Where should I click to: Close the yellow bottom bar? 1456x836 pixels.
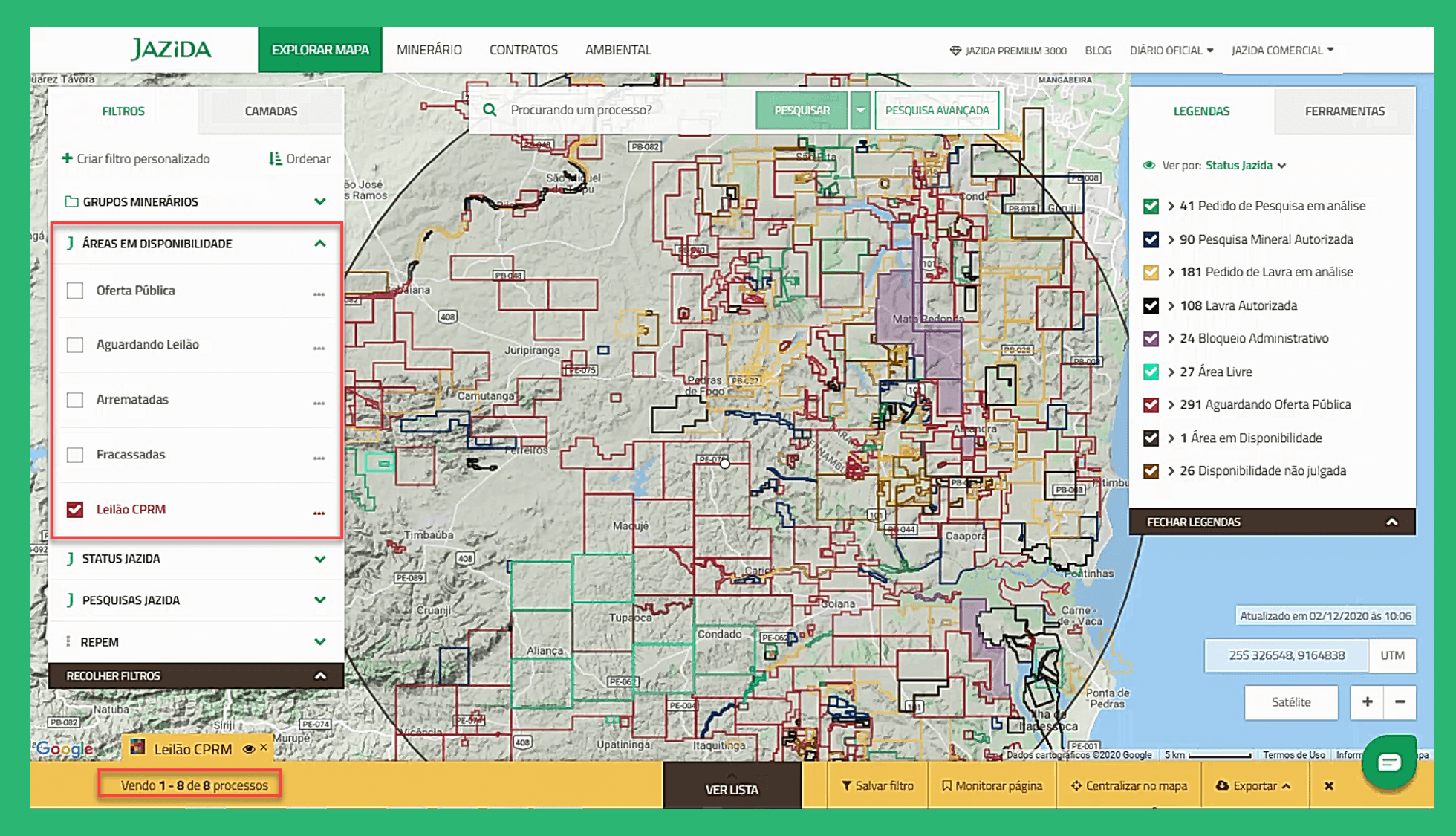[1329, 786]
